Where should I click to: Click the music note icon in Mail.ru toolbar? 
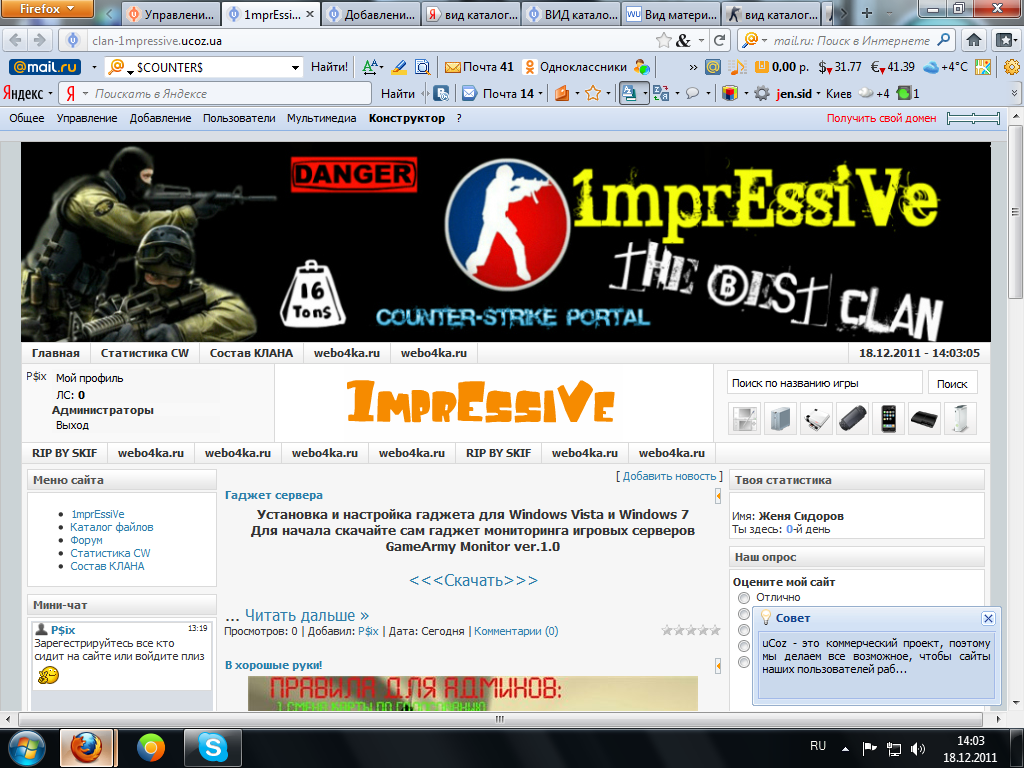coord(737,67)
